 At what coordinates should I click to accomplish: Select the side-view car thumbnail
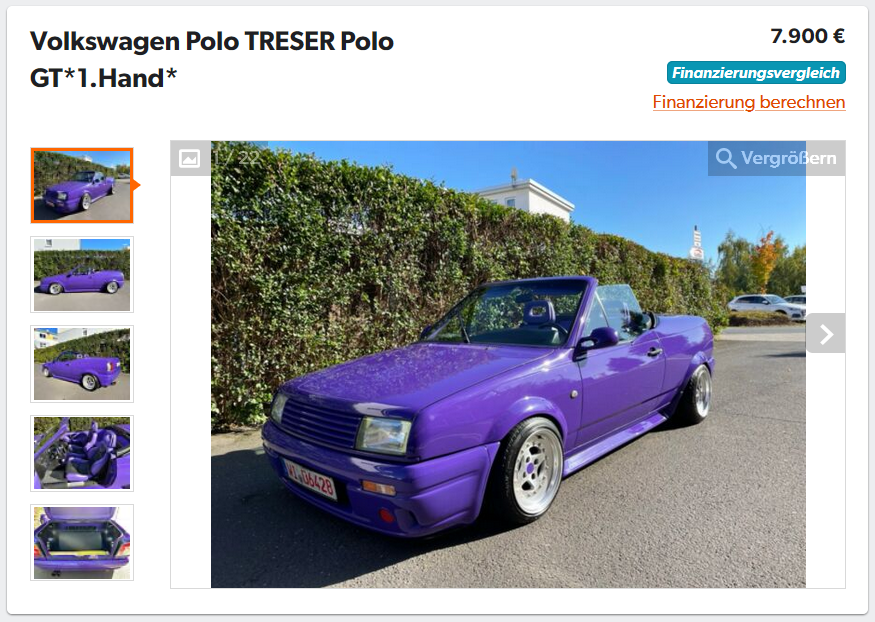(82, 274)
